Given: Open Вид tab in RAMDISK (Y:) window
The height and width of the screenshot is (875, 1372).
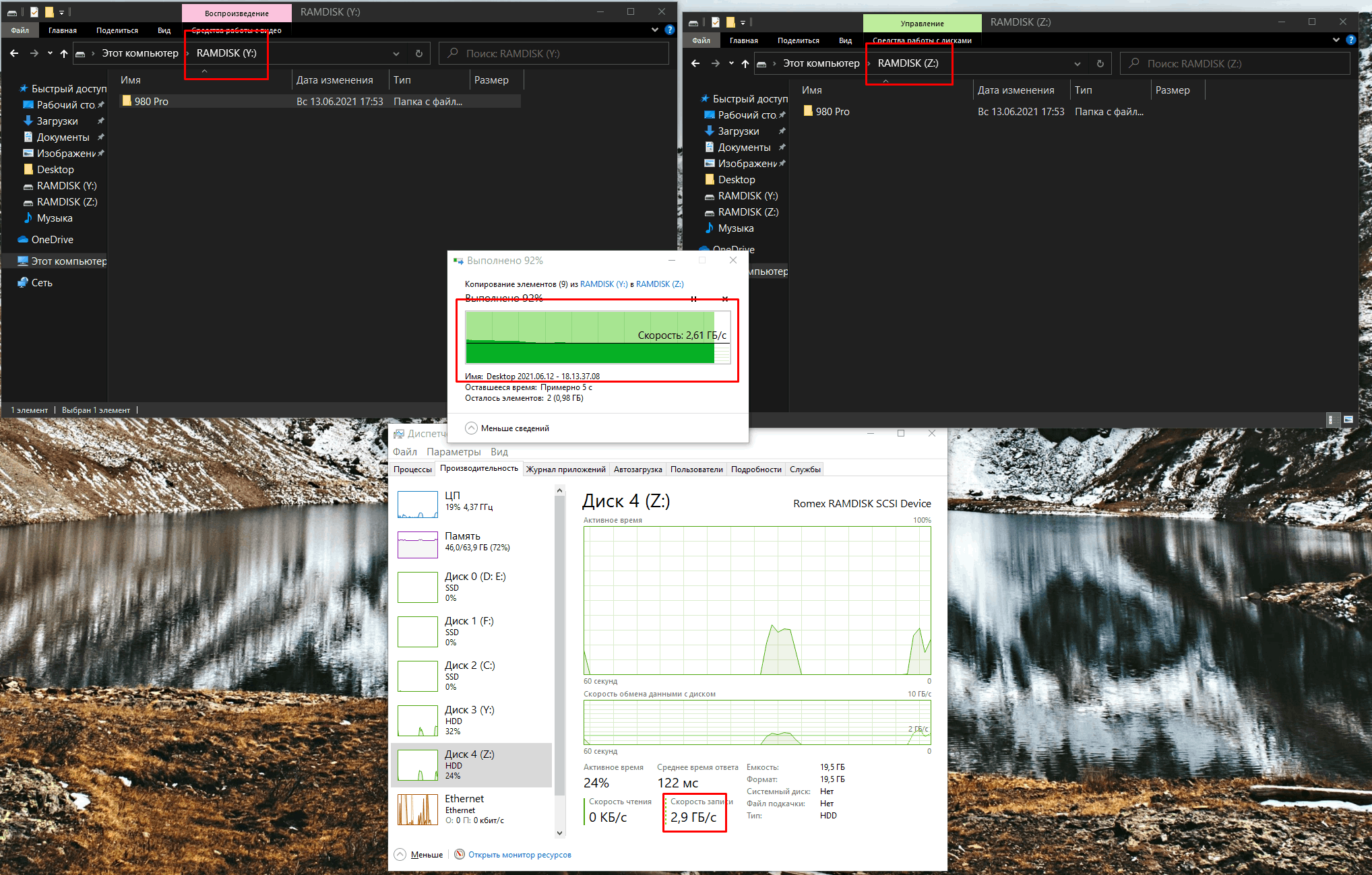Looking at the screenshot, I should tap(164, 30).
